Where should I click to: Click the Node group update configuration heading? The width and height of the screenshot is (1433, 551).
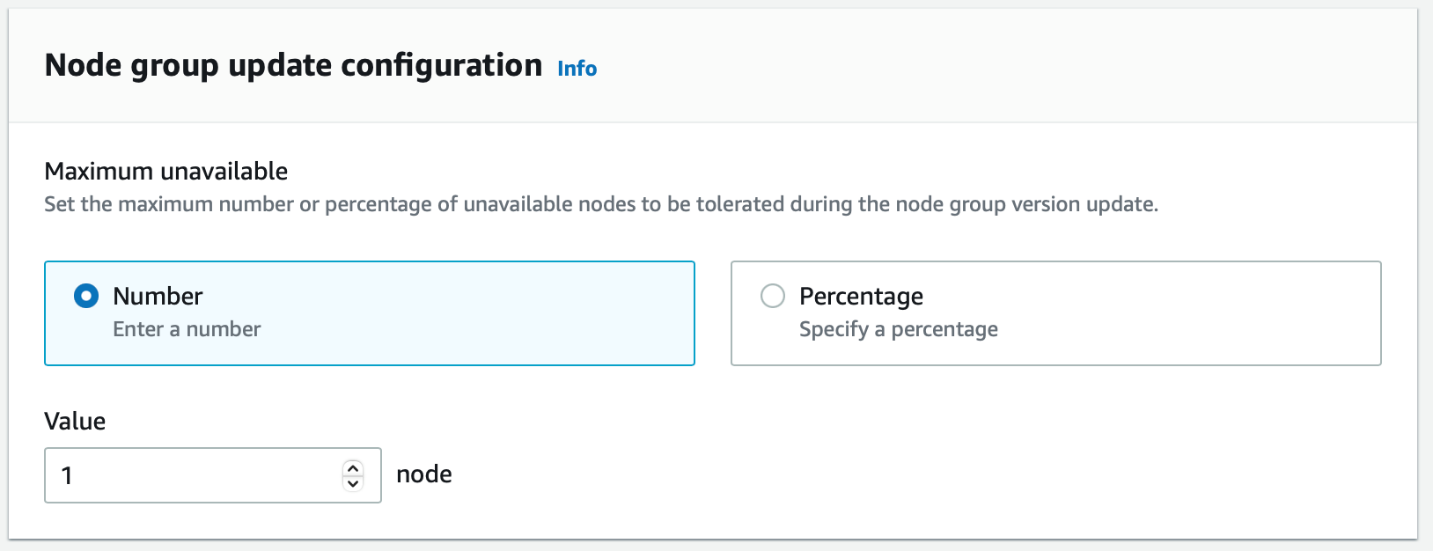coord(293,66)
